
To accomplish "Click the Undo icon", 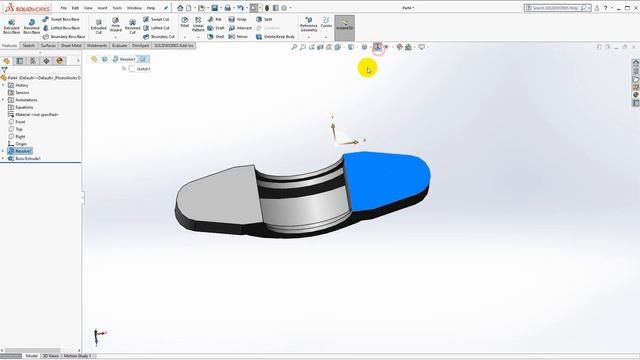I will tap(240, 8).
